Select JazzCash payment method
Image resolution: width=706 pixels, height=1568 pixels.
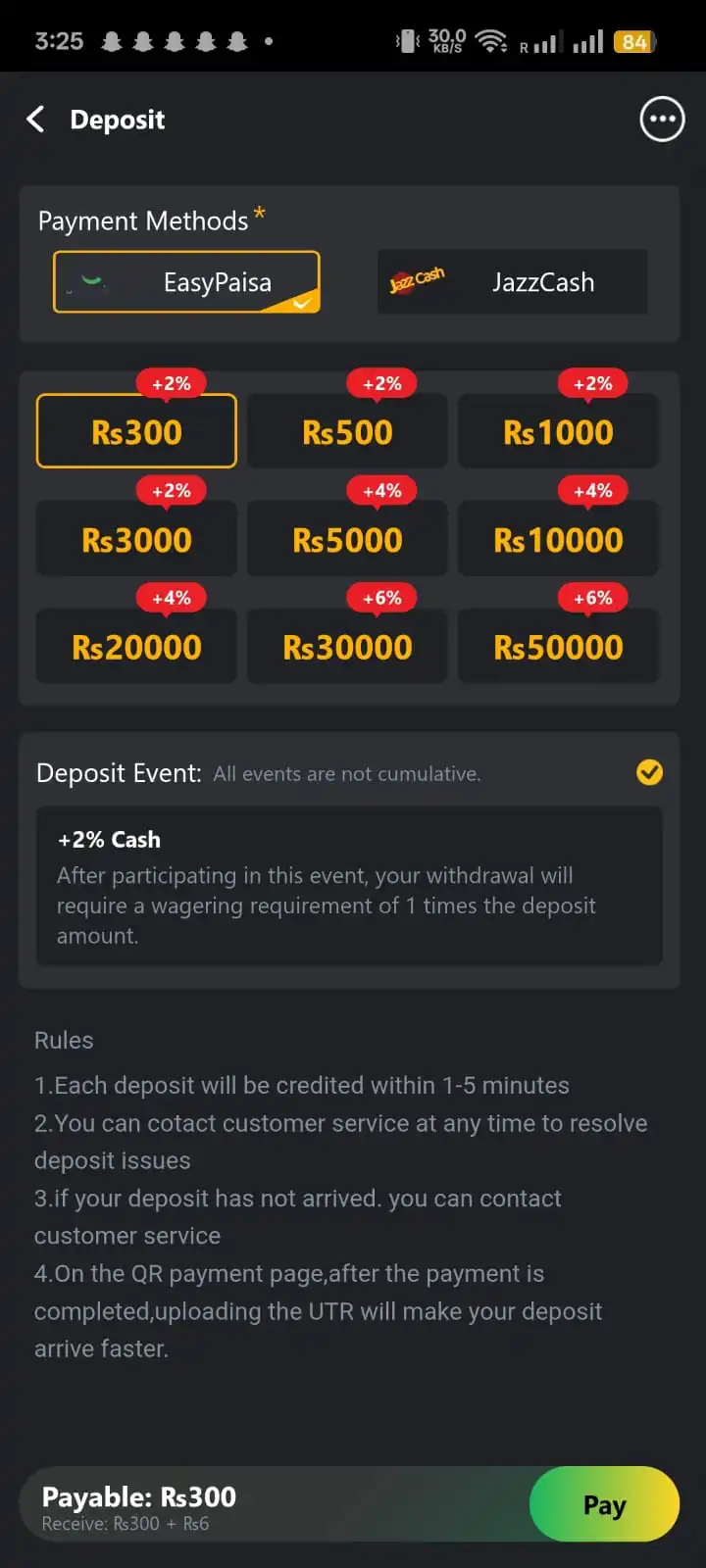[512, 282]
